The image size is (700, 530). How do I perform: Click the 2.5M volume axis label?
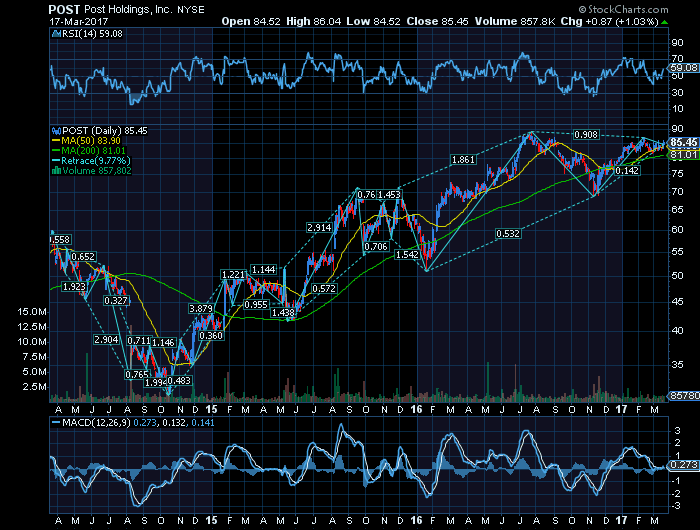[33, 387]
